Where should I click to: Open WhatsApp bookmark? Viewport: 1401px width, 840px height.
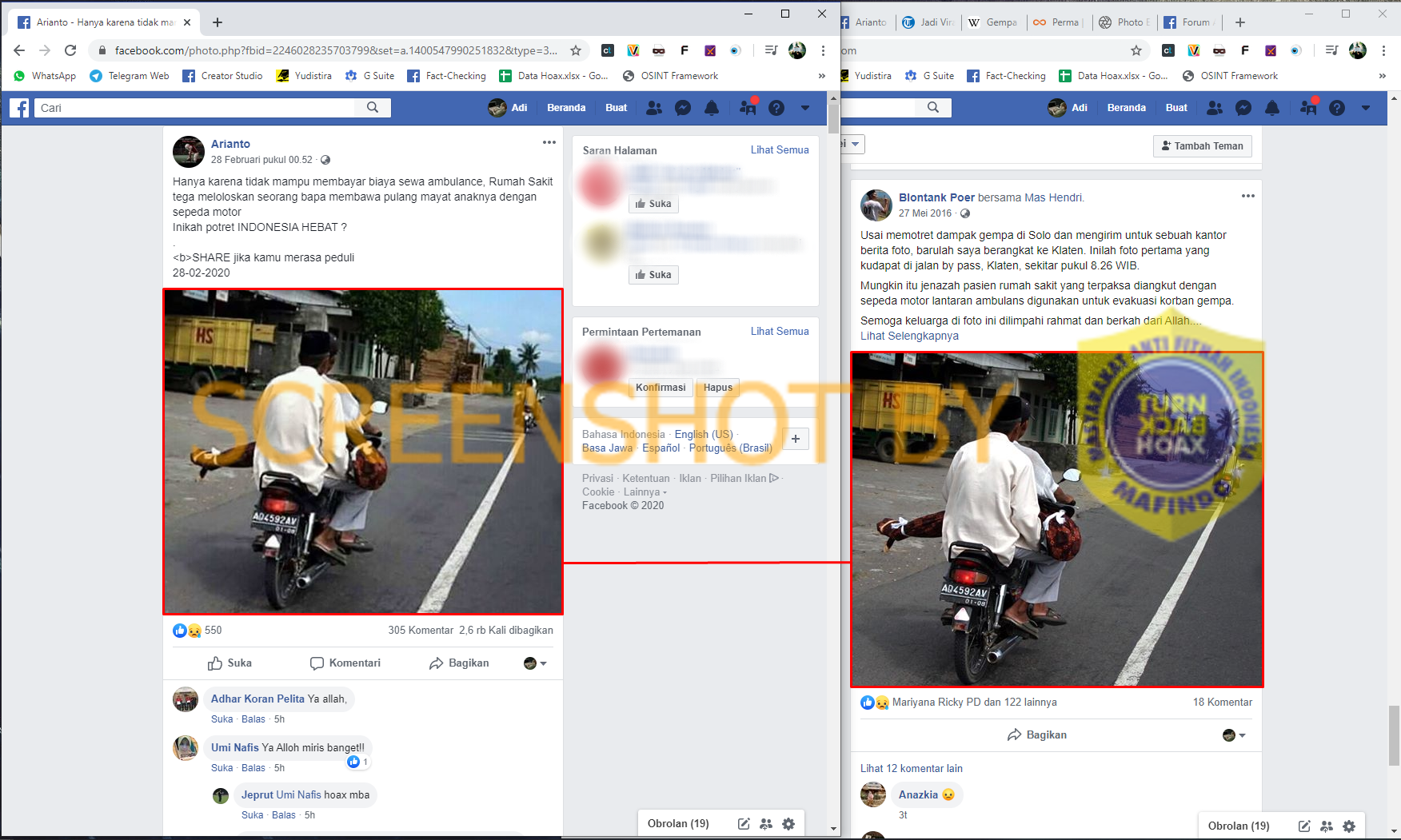[x=45, y=76]
